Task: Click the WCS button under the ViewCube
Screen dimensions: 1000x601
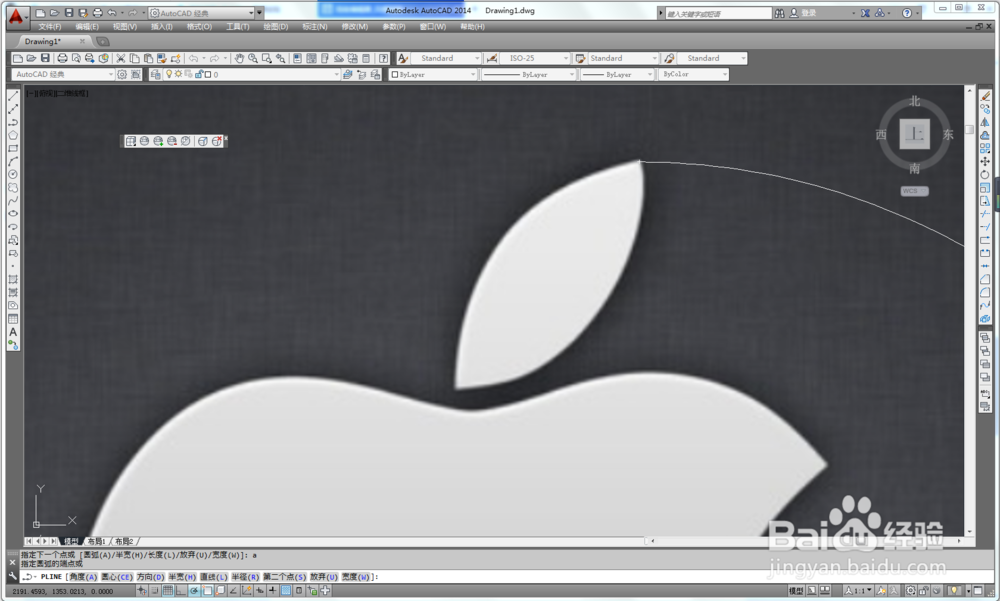Action: pos(914,191)
